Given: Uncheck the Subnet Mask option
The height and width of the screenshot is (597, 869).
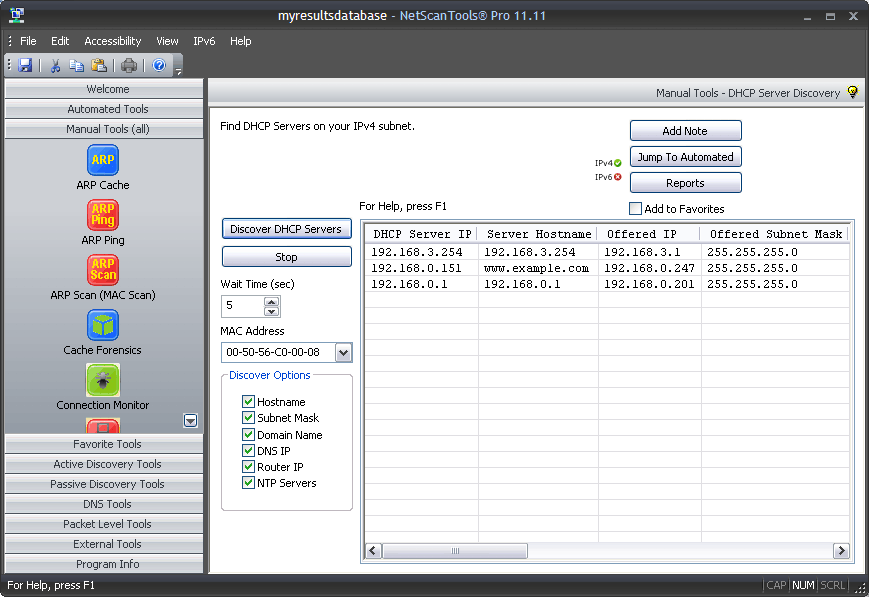Looking at the screenshot, I should (x=248, y=417).
